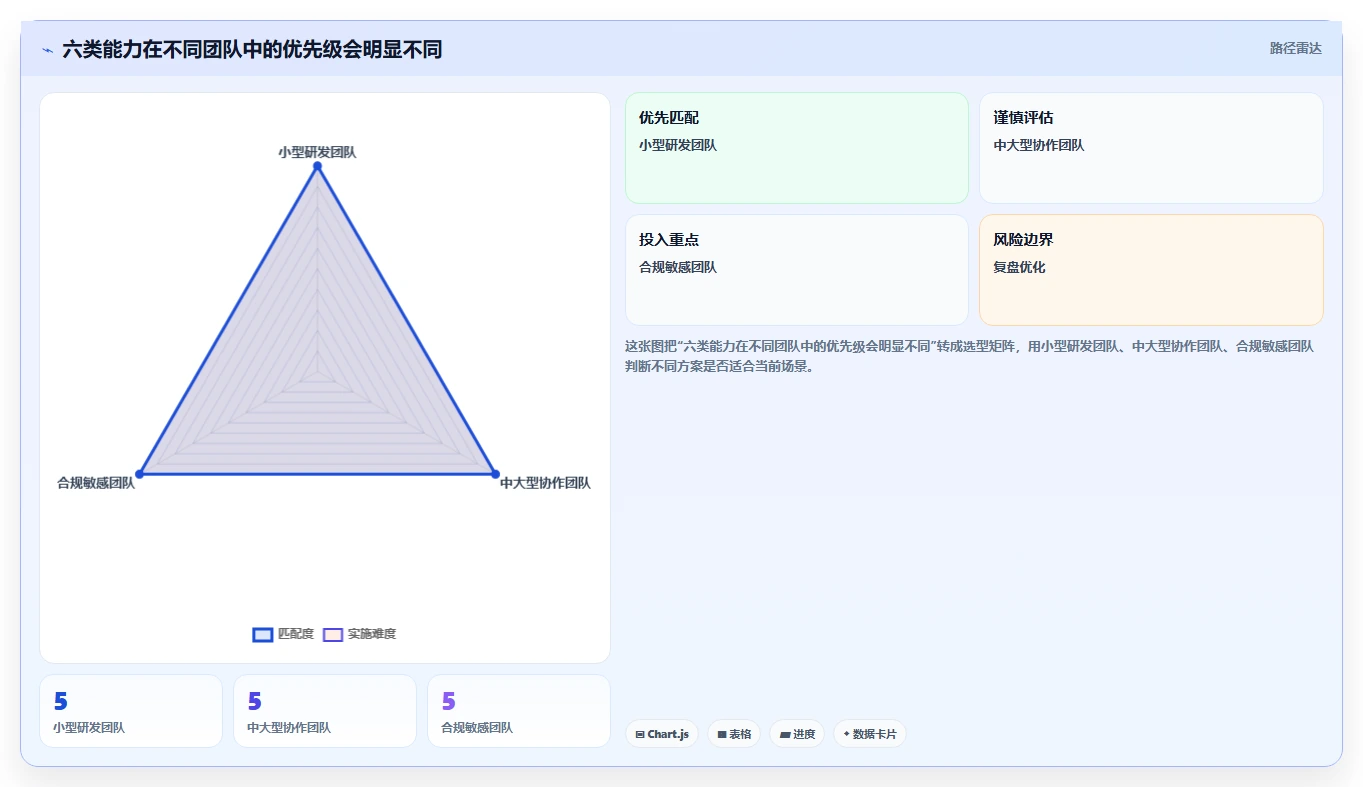Toggle the 匹配度 legend entry
1363x787 pixels.
[x=283, y=634]
